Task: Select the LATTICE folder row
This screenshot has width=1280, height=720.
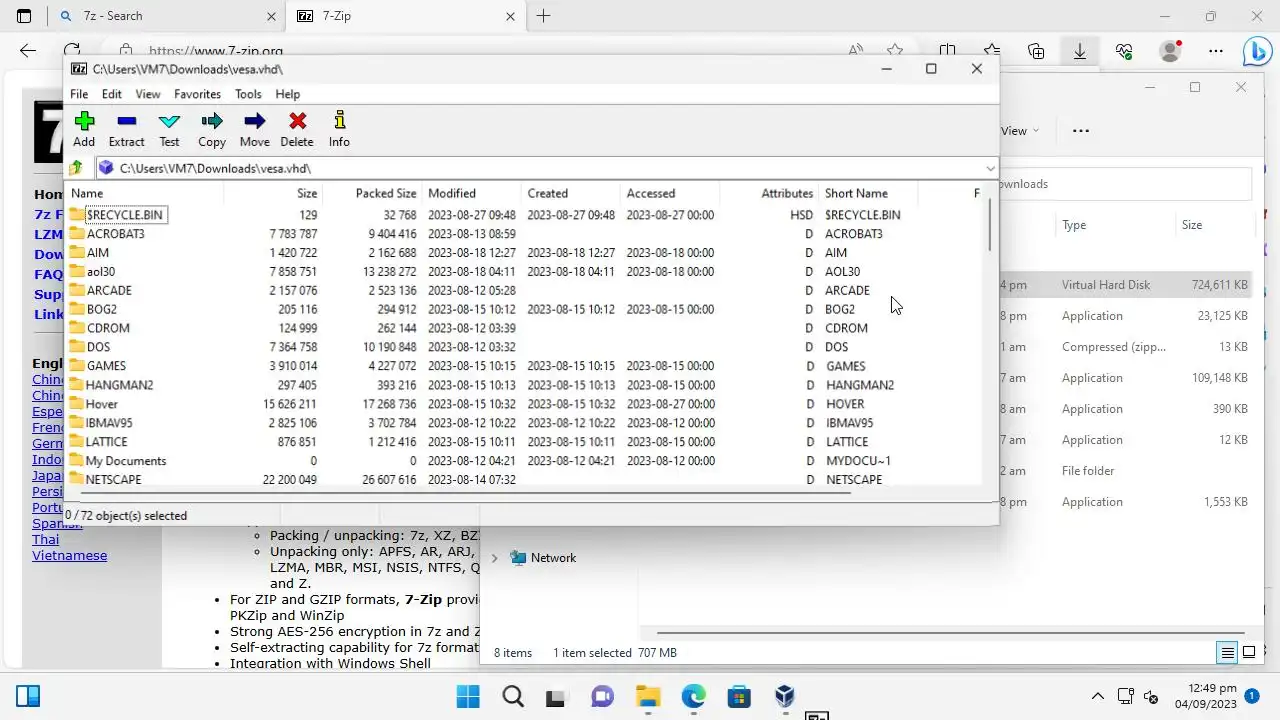Action: [525, 442]
